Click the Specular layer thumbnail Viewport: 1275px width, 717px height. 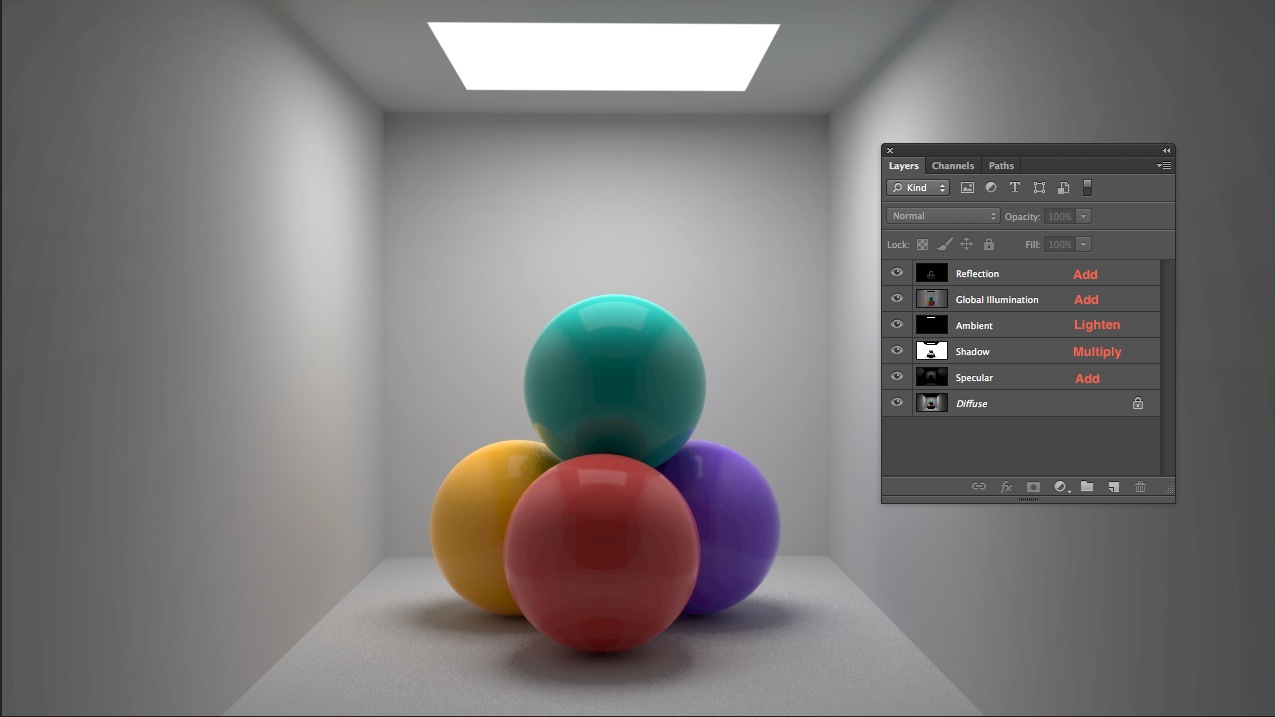click(932, 377)
